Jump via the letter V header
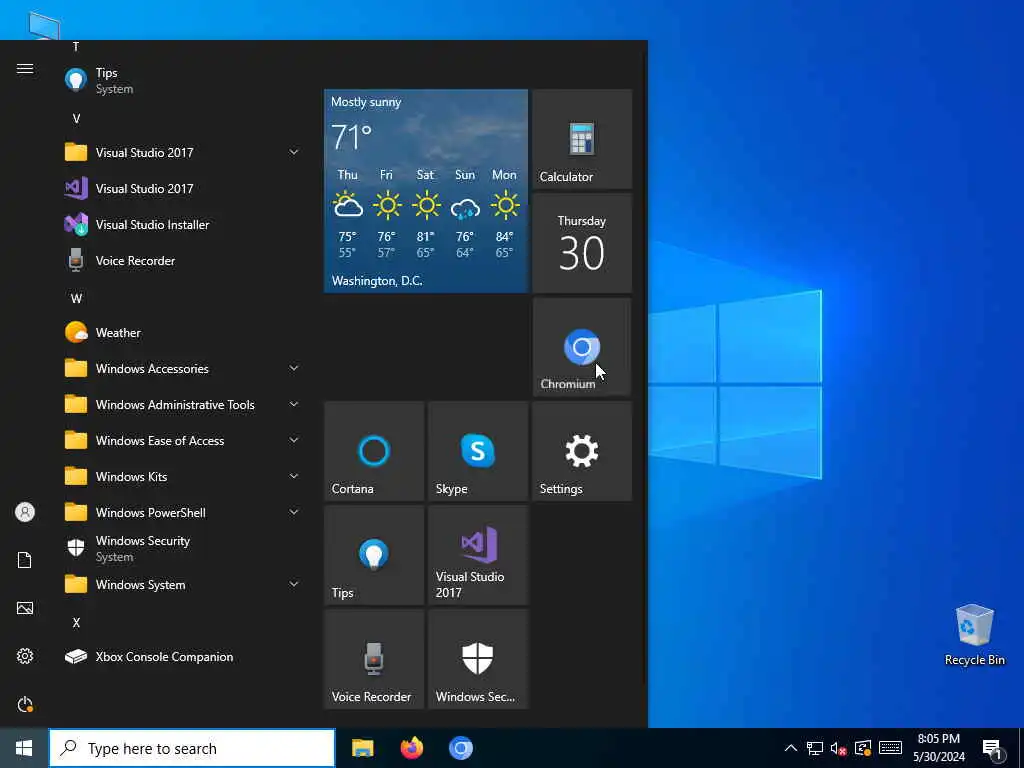Viewport: 1024px width, 768px height. click(x=76, y=119)
